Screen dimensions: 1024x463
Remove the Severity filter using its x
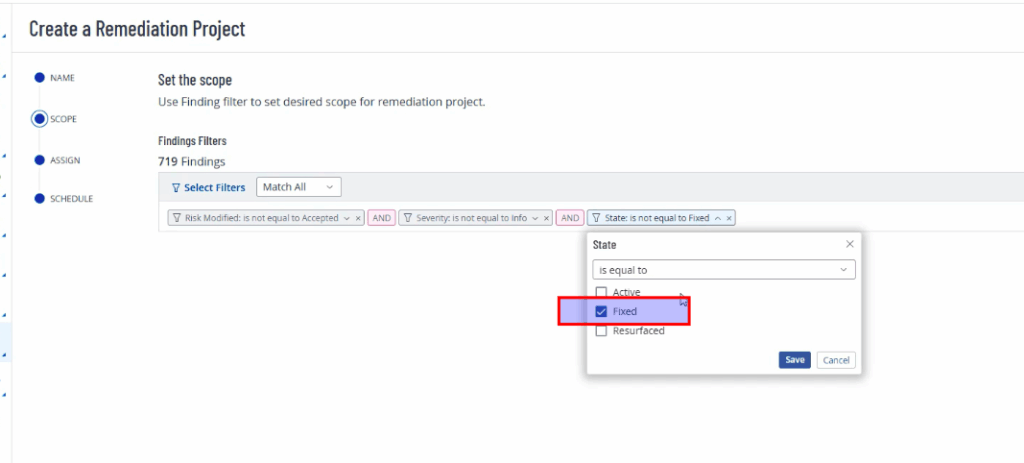click(x=547, y=218)
